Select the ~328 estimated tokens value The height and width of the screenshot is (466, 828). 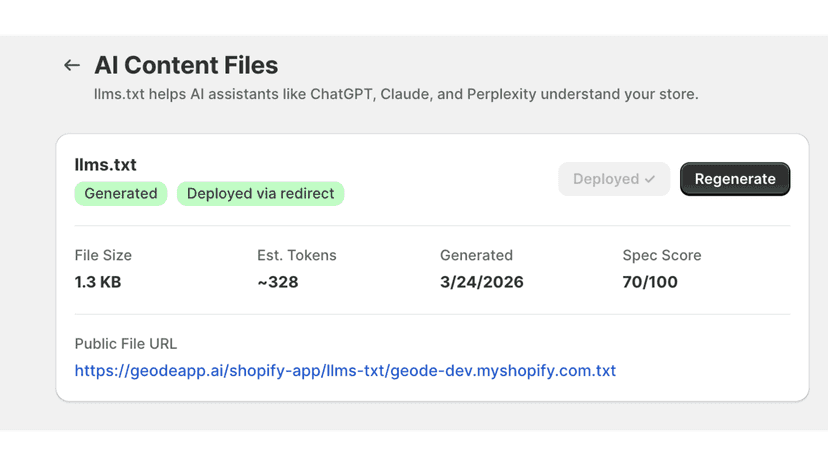tap(278, 282)
